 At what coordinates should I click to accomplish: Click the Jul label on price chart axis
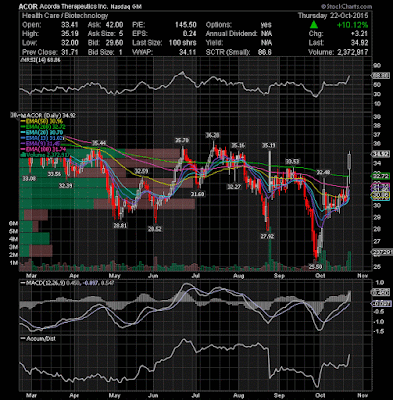click(x=196, y=276)
